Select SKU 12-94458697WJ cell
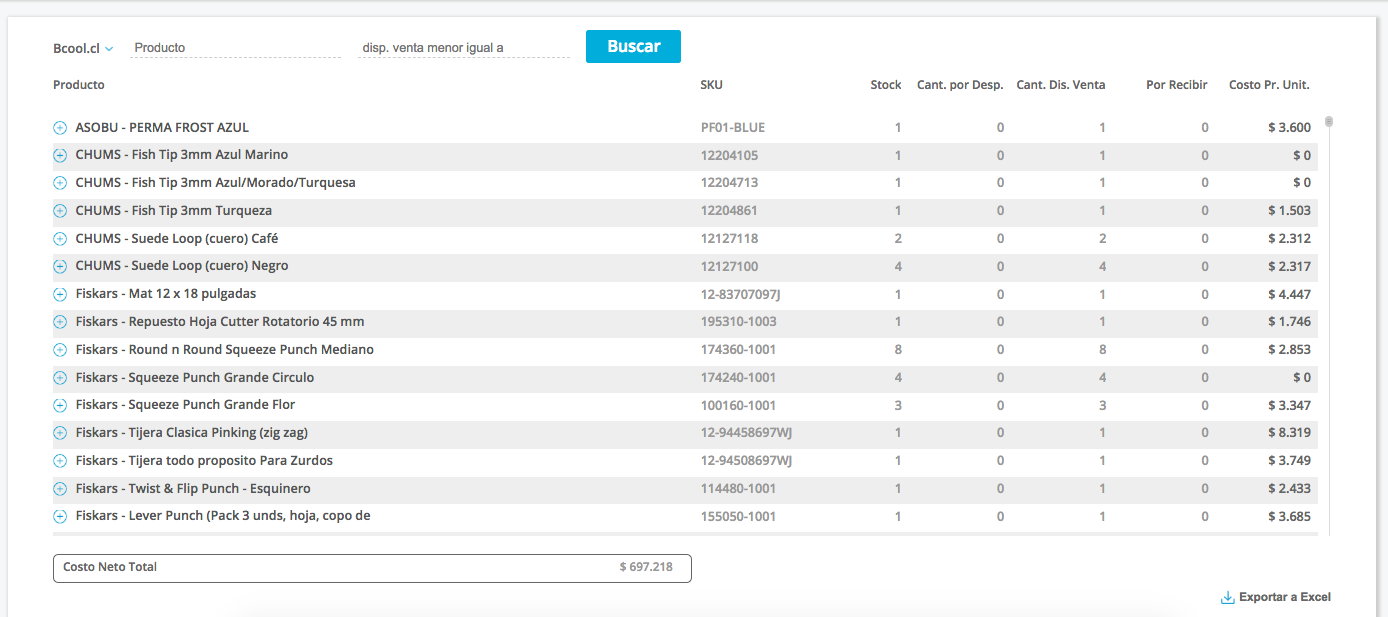Screen dimensions: 1388x617 746,433
